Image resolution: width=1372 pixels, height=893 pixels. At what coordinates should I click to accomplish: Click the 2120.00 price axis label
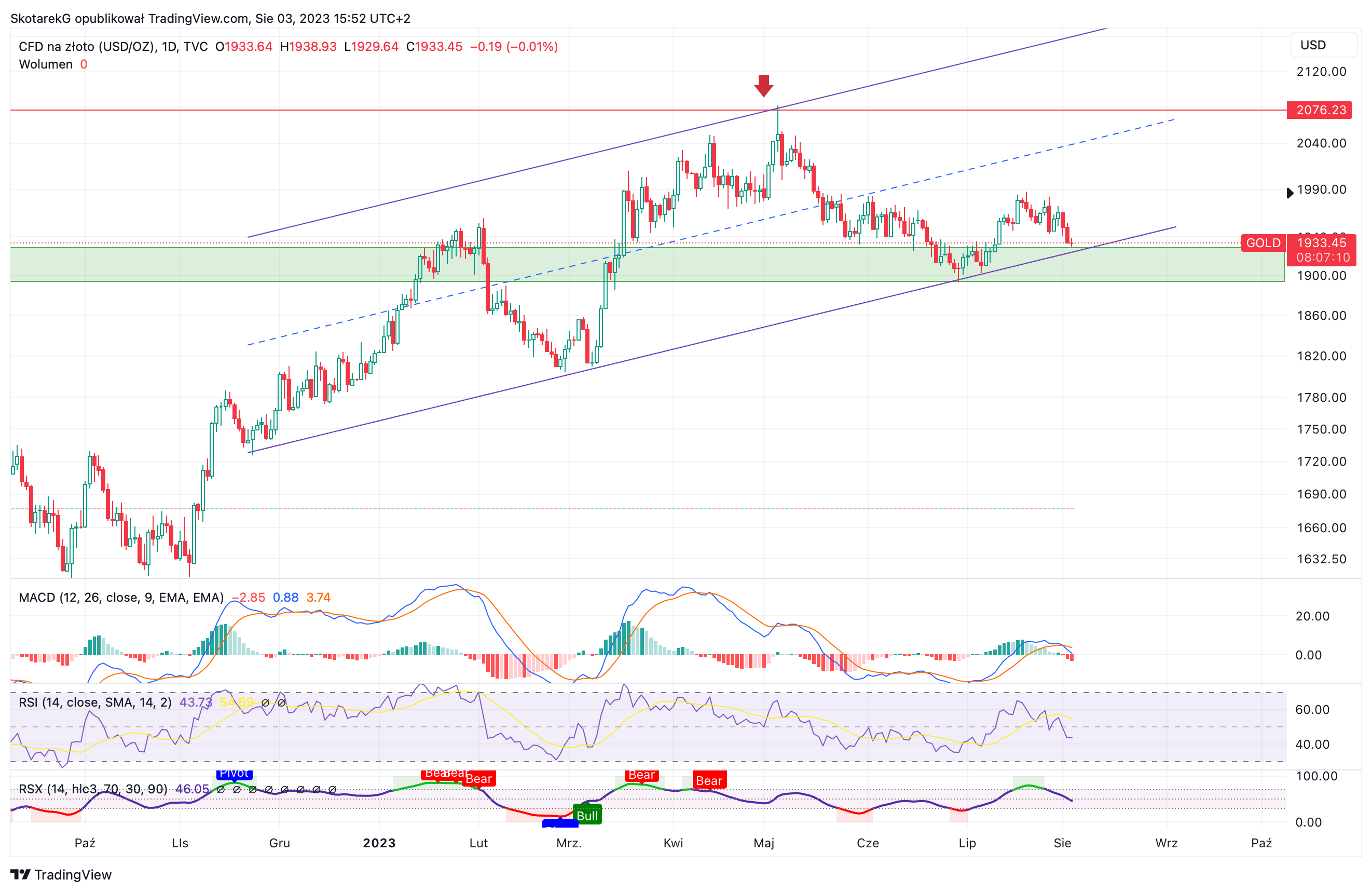tap(1321, 72)
